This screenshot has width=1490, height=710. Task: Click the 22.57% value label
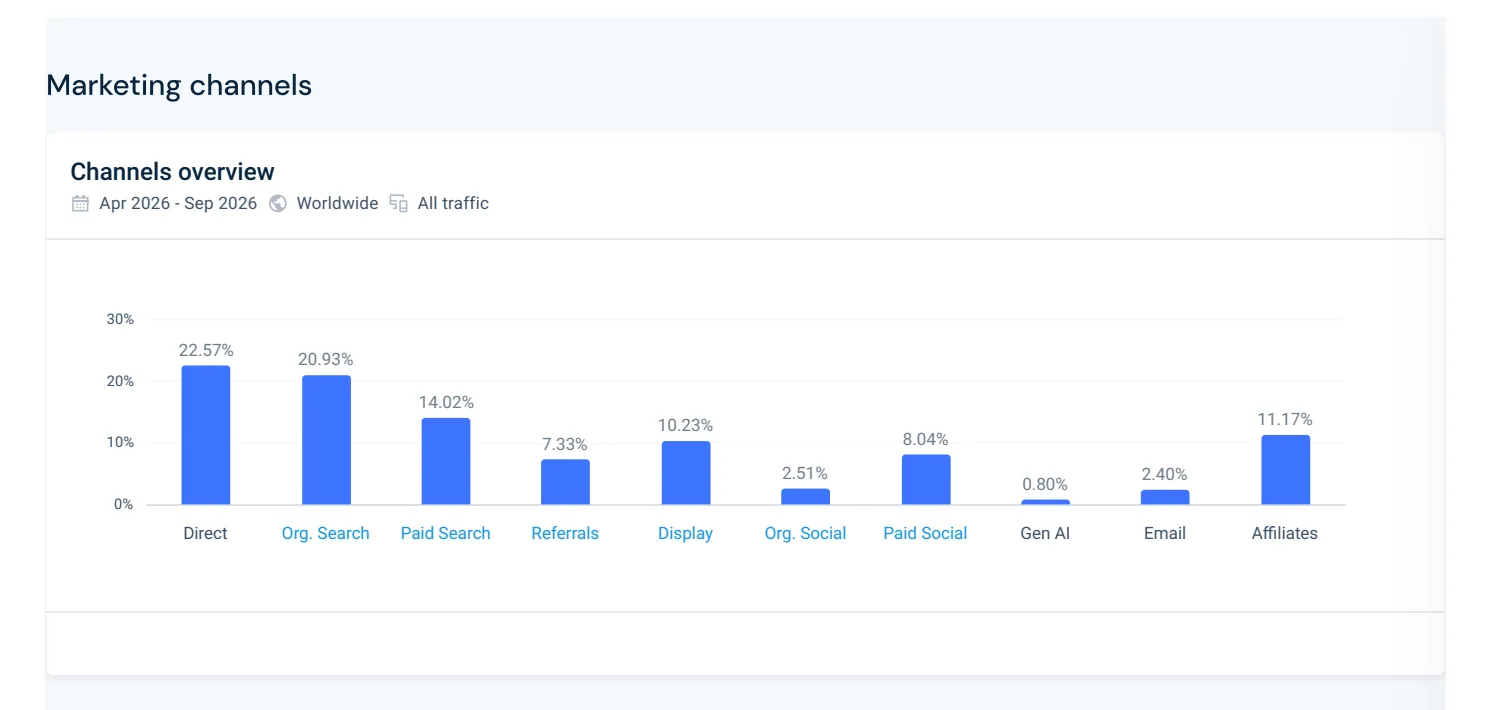click(206, 350)
